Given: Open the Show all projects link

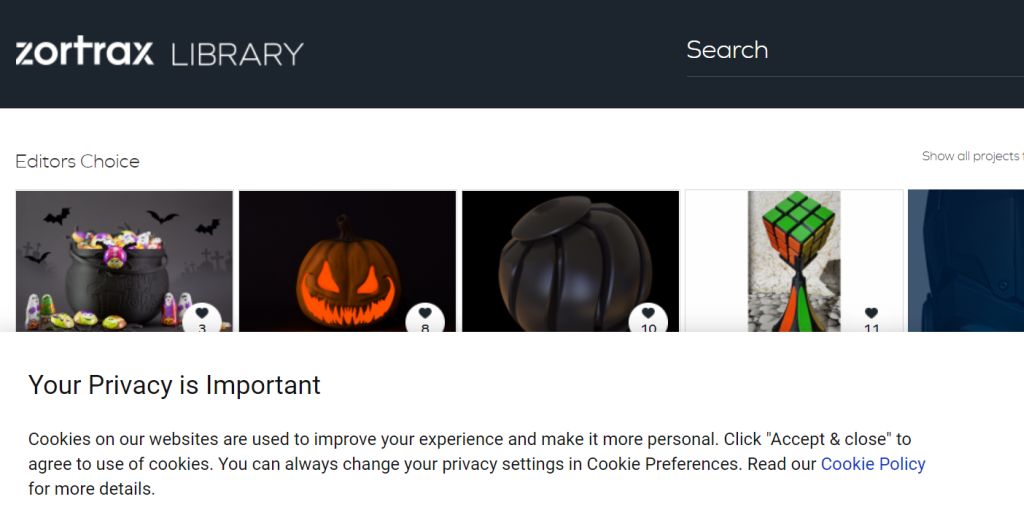Looking at the screenshot, I should 972,156.
